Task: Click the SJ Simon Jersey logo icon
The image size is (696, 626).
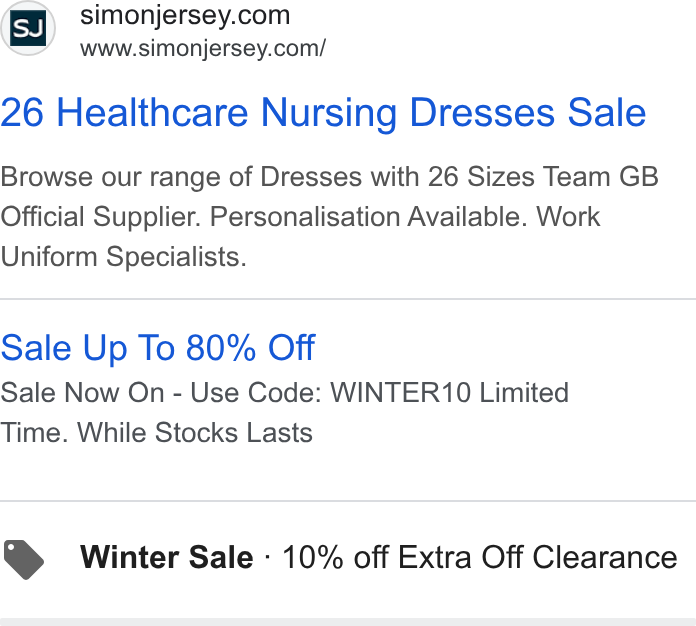Action: pyautogui.click(x=28, y=28)
